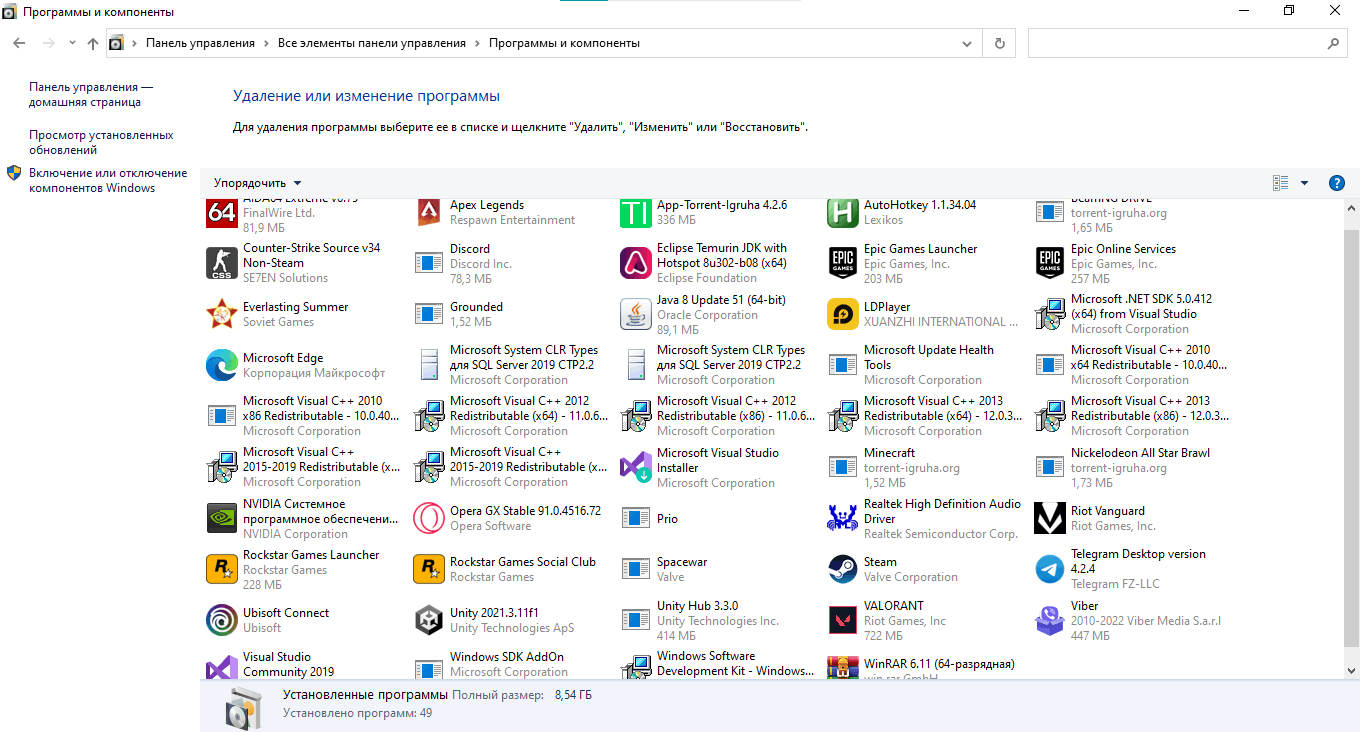
Task: Open the Упорядочить dropdown menu
Action: pyautogui.click(x=257, y=183)
